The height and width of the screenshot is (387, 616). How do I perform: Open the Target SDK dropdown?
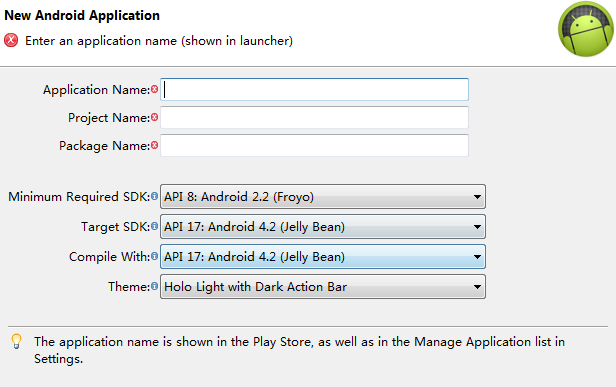click(323, 226)
